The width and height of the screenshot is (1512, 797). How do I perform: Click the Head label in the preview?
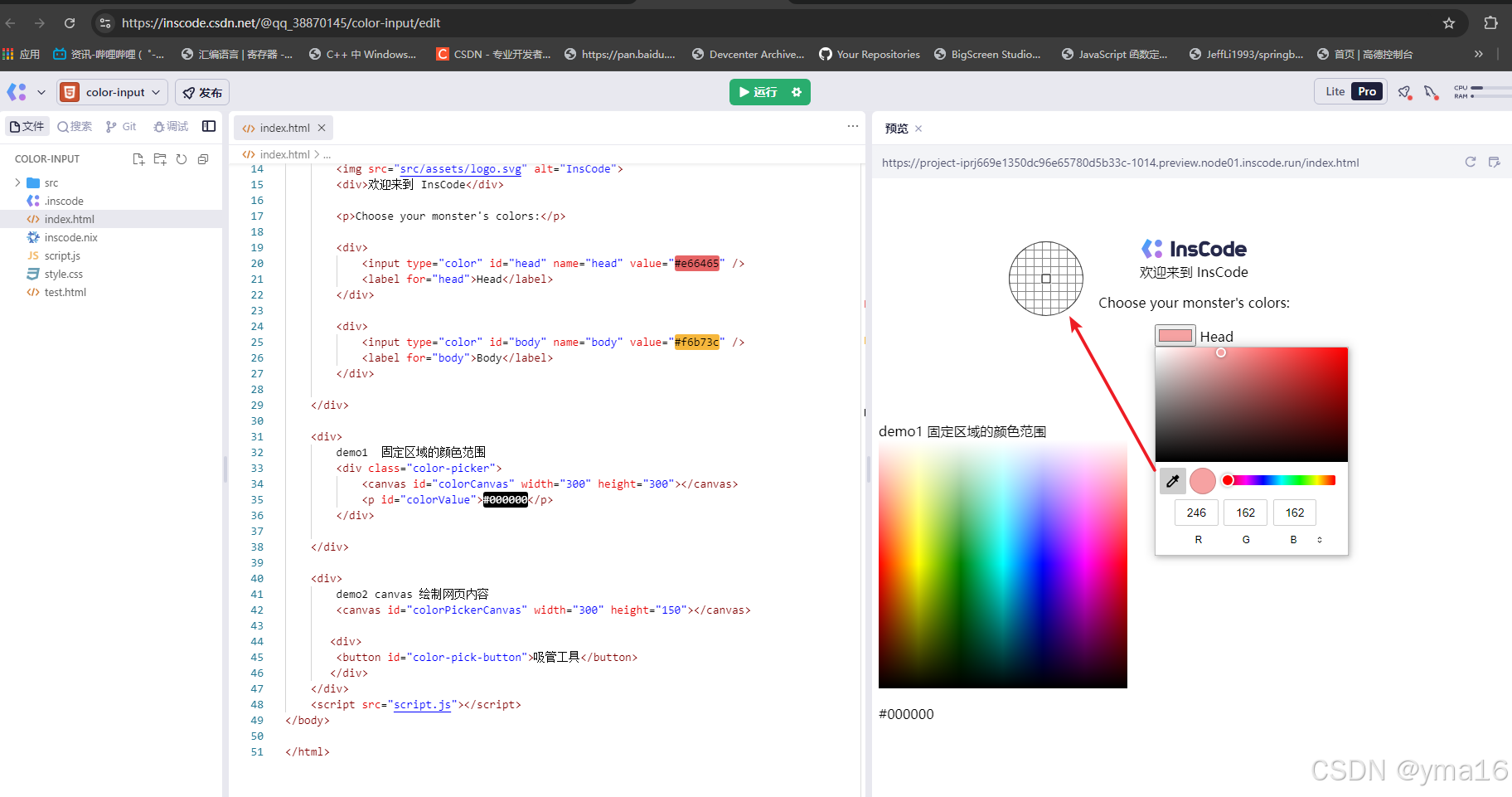tap(1216, 337)
